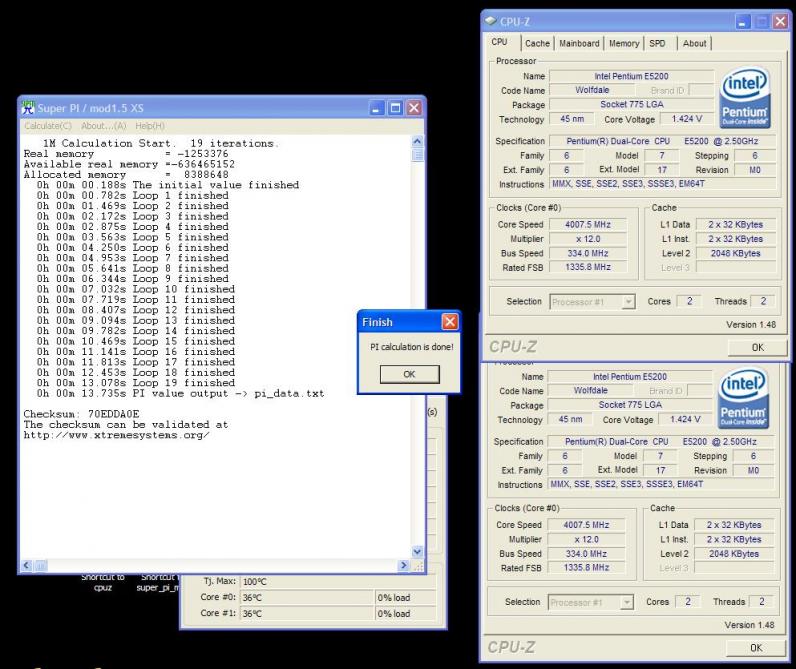Close the top CPU-Z window
796x669 pixels.
[780, 22]
